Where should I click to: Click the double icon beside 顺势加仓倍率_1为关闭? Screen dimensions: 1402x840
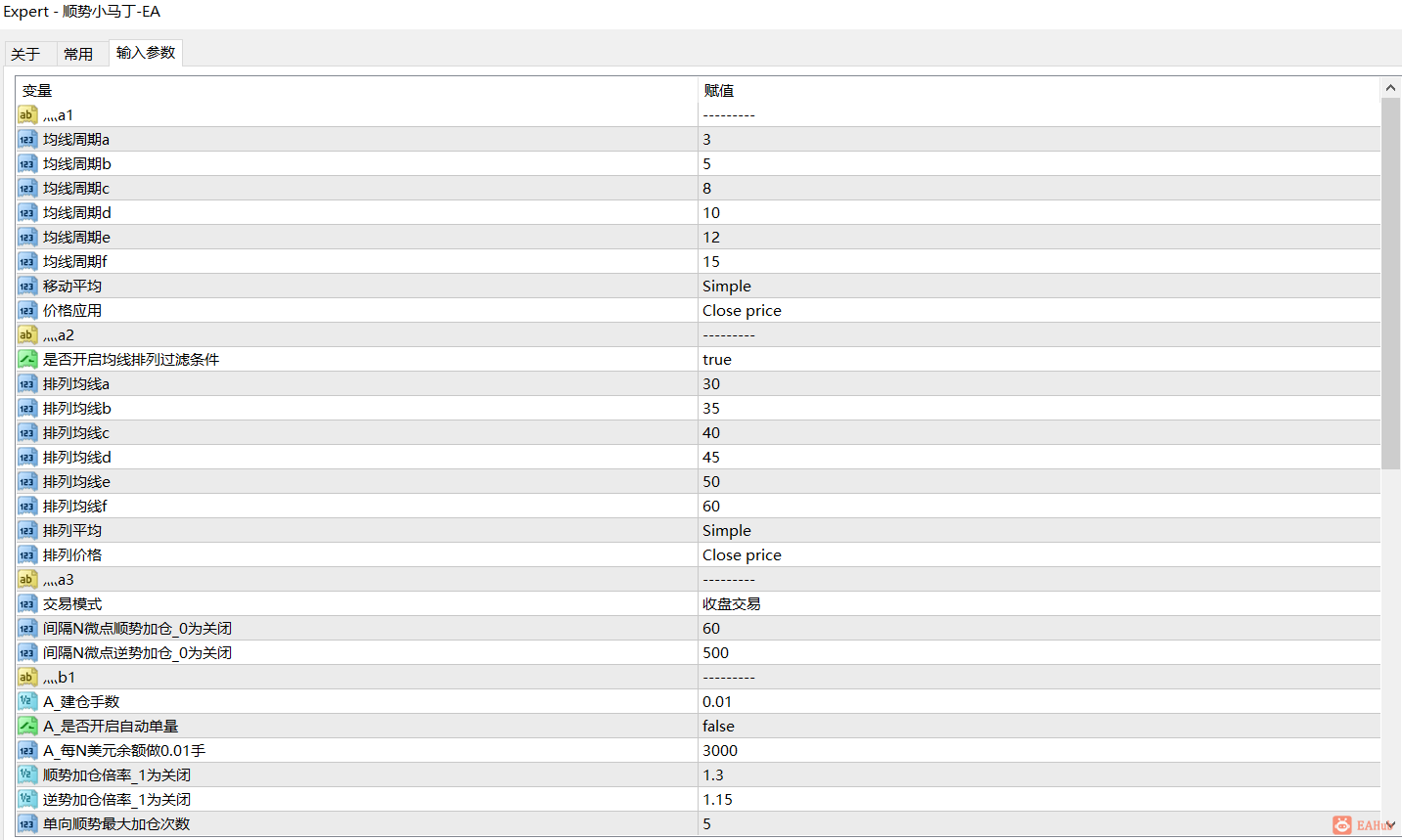tap(27, 774)
